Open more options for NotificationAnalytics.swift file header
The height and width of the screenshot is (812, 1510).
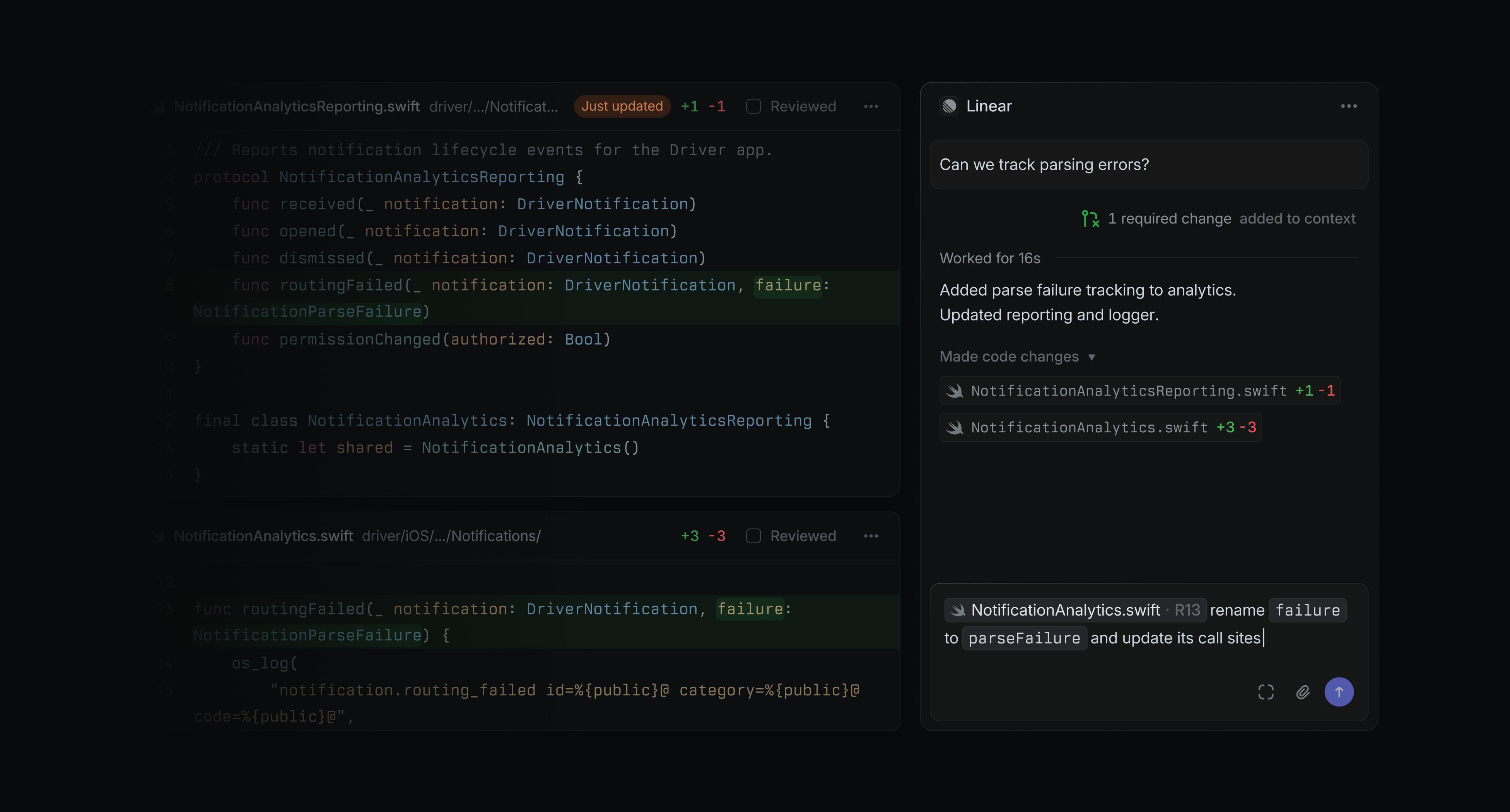click(x=871, y=536)
